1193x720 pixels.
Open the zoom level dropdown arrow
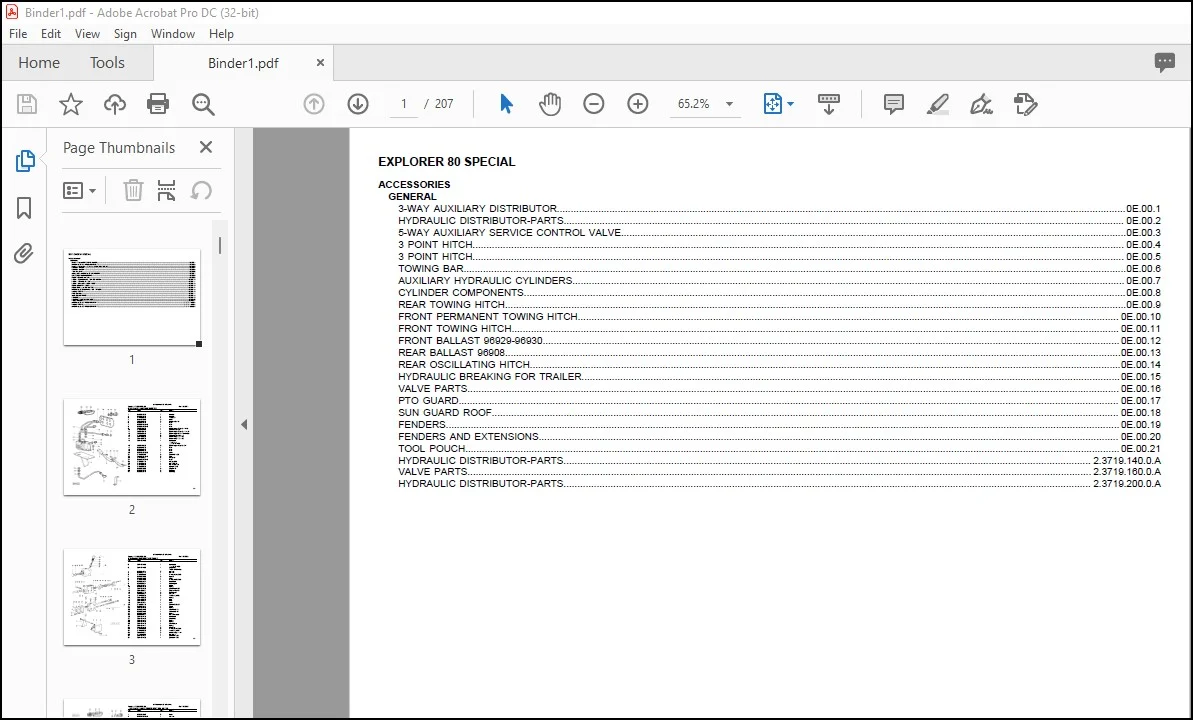pyautogui.click(x=729, y=104)
